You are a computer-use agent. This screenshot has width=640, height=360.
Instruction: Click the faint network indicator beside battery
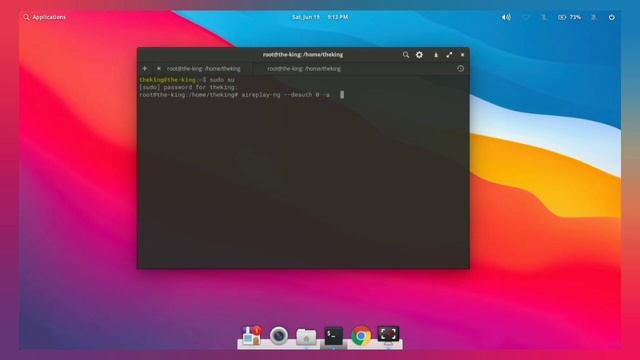pyautogui.click(x=543, y=17)
